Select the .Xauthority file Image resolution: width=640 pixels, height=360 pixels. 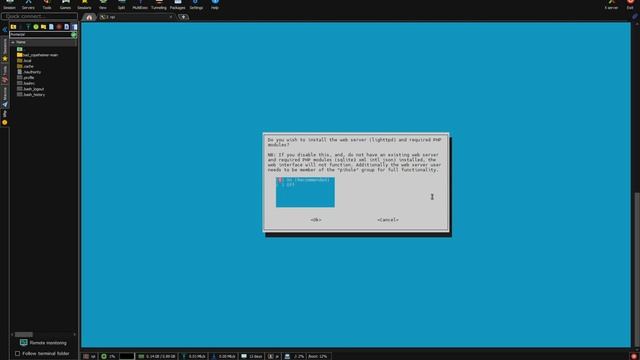pos(29,72)
